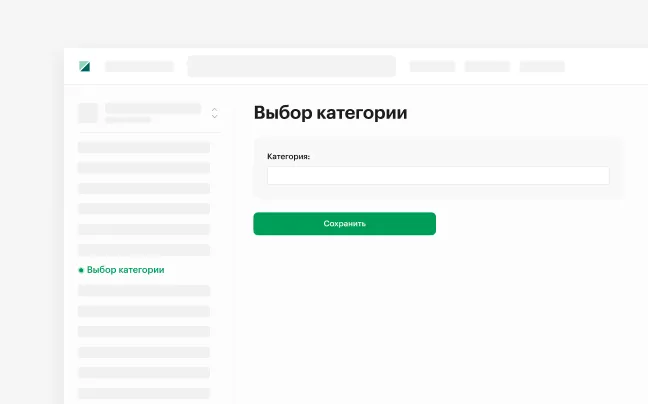
Task: Click the green Сохранить button
Action: pos(344,223)
